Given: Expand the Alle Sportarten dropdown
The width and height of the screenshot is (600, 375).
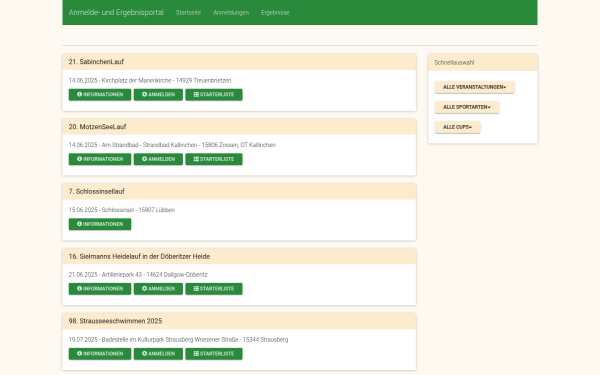Looking at the screenshot, I should (x=467, y=107).
